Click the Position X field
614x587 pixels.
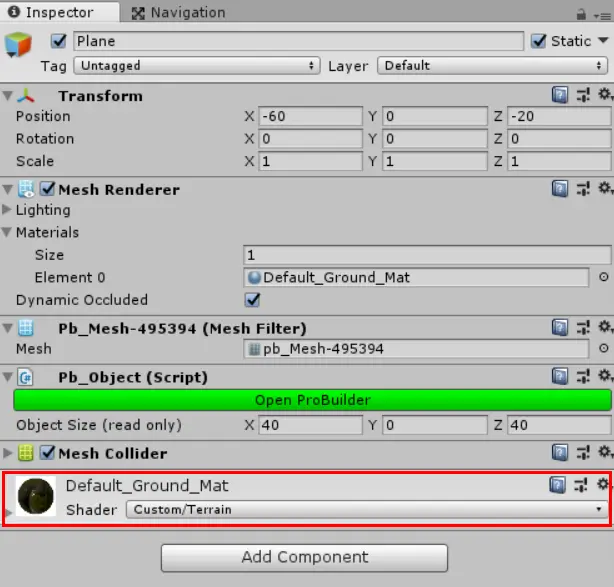pyautogui.click(x=311, y=116)
